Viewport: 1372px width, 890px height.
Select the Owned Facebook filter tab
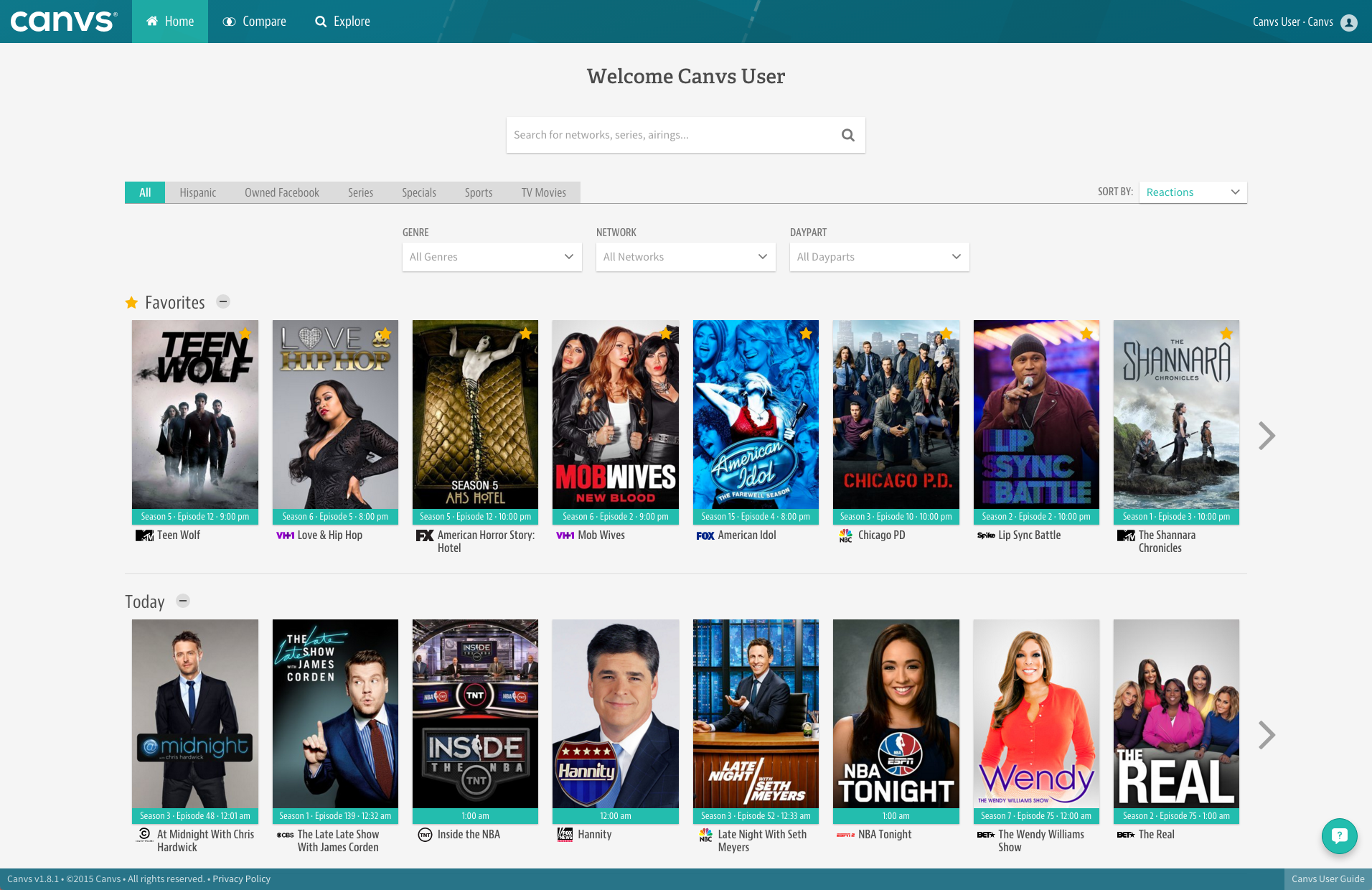pyautogui.click(x=282, y=192)
